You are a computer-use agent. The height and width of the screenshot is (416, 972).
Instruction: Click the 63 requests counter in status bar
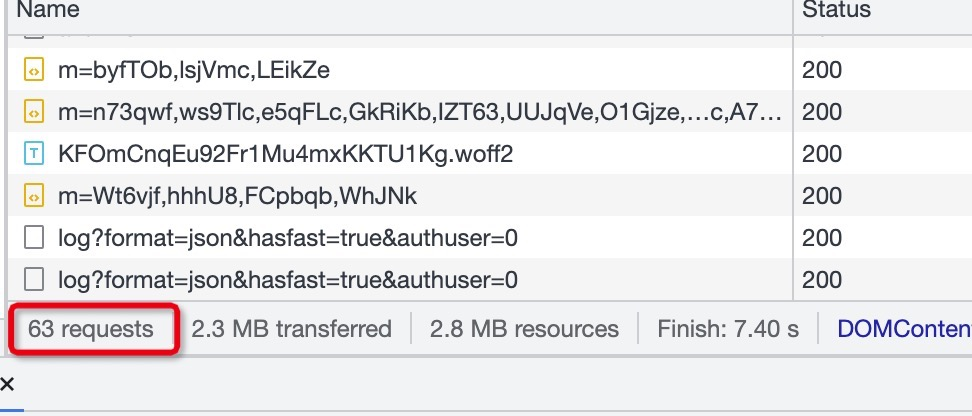pos(91,329)
